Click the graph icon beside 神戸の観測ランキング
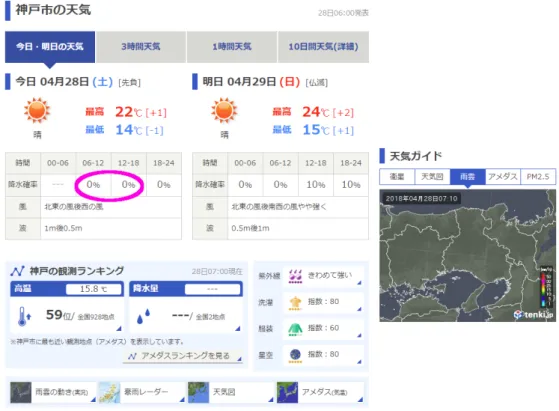 click(17, 271)
